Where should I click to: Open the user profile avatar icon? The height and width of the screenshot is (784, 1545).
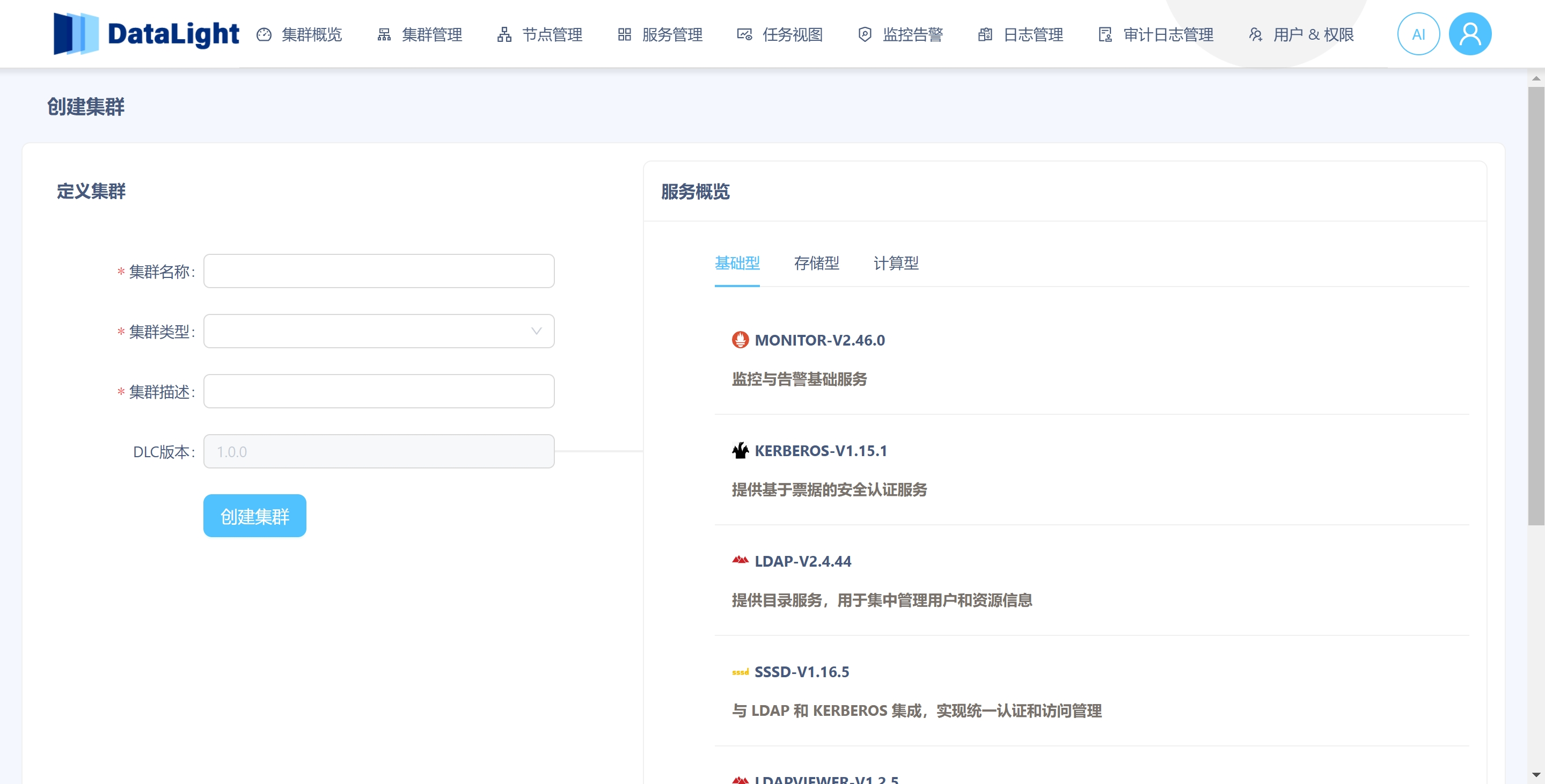click(x=1469, y=34)
